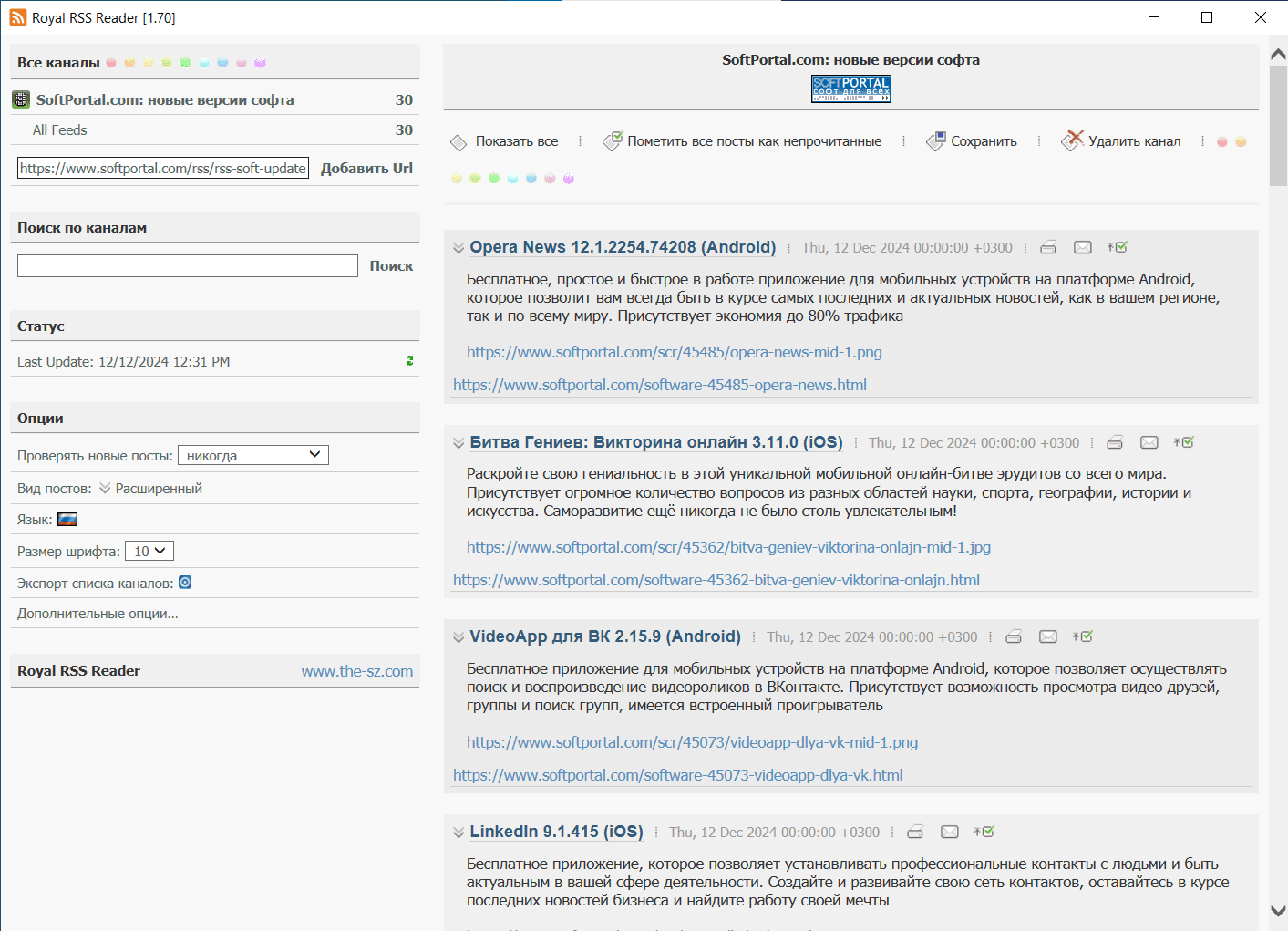Email the LinkedIn 9.1.415 post
The image size is (1288, 931).
(950, 832)
